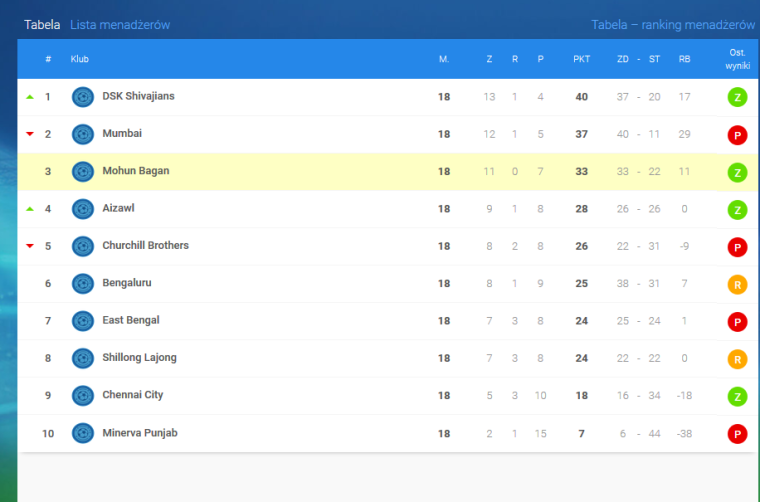
Task: Click DSK Shivajians club badge icon
Action: point(83,97)
